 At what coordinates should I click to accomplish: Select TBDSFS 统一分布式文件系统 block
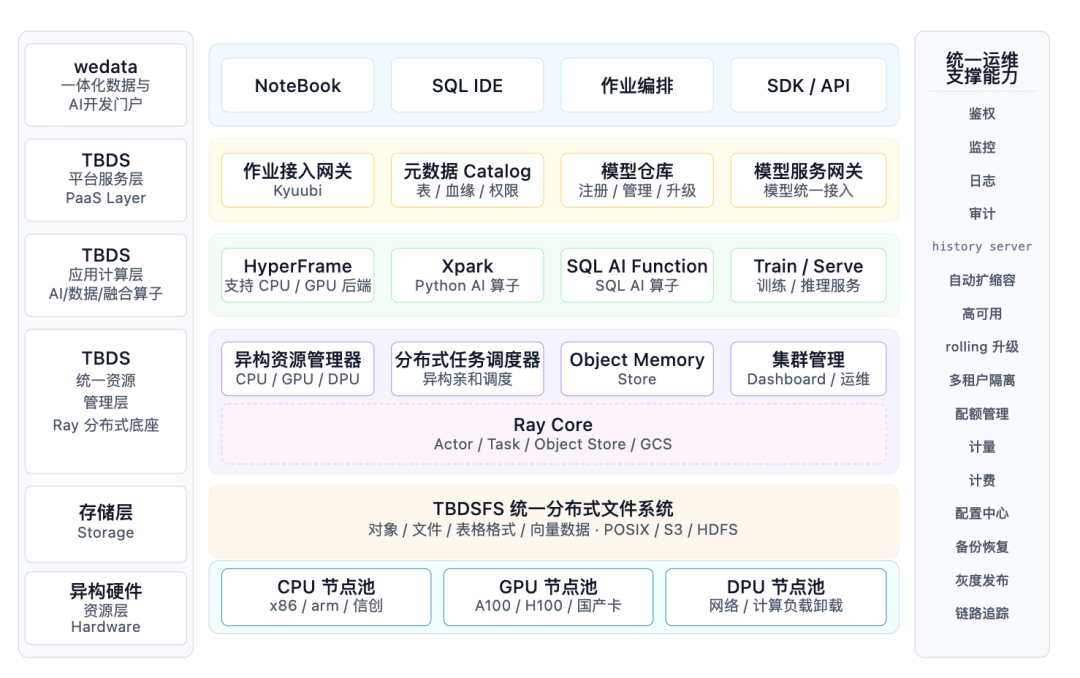[x=553, y=521]
